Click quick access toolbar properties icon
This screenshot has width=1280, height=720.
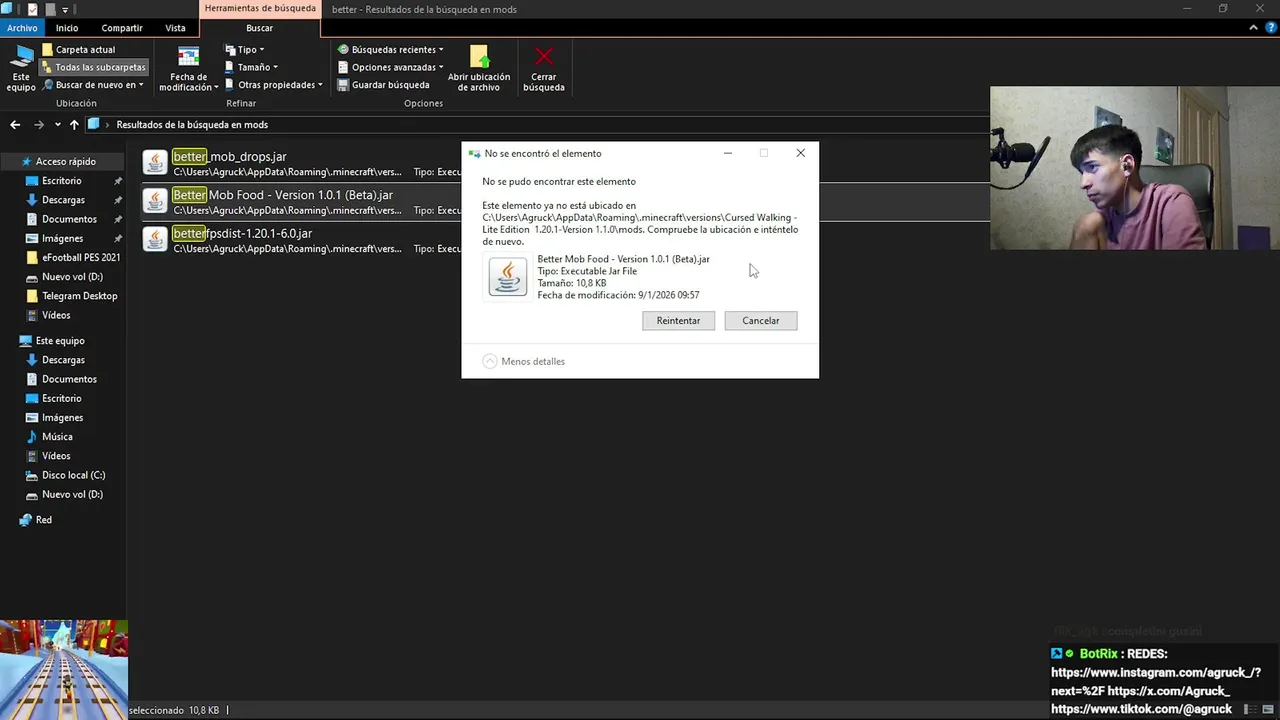pyautogui.click(x=31, y=9)
